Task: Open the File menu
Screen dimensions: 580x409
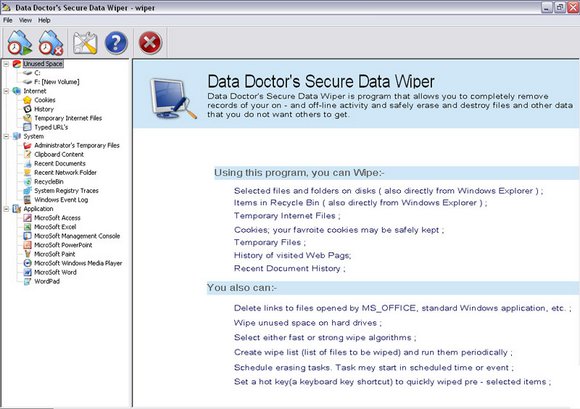Action: pyautogui.click(x=7, y=20)
